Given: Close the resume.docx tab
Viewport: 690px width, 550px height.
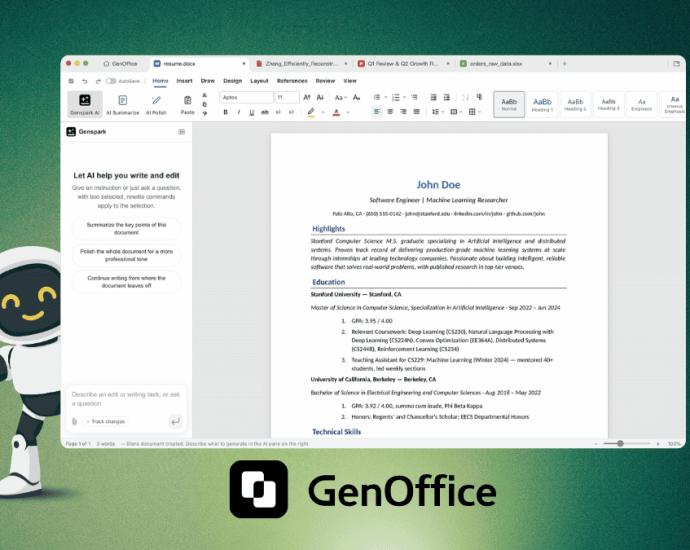Looking at the screenshot, I should pos(244,64).
